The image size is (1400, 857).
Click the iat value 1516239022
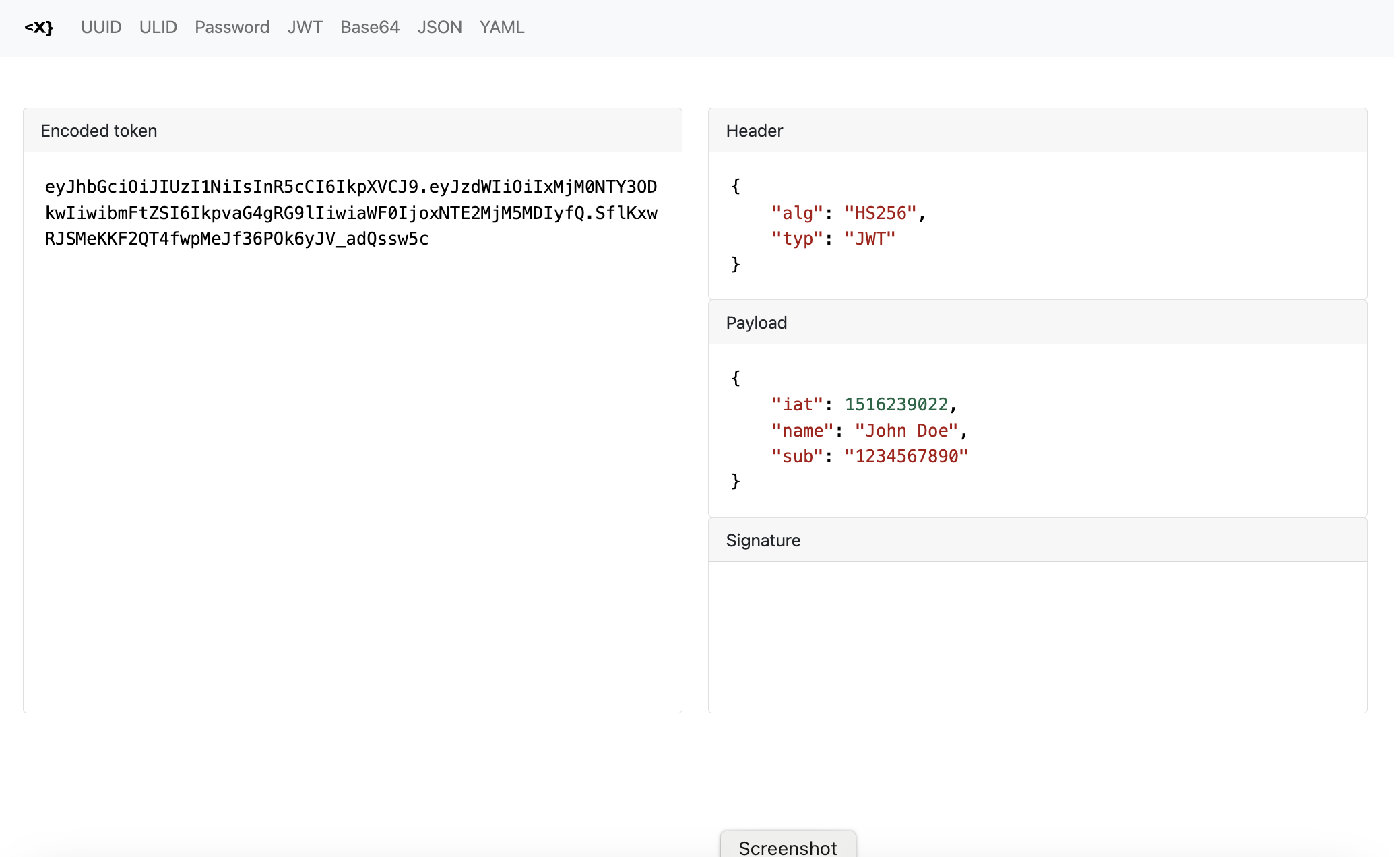click(896, 404)
